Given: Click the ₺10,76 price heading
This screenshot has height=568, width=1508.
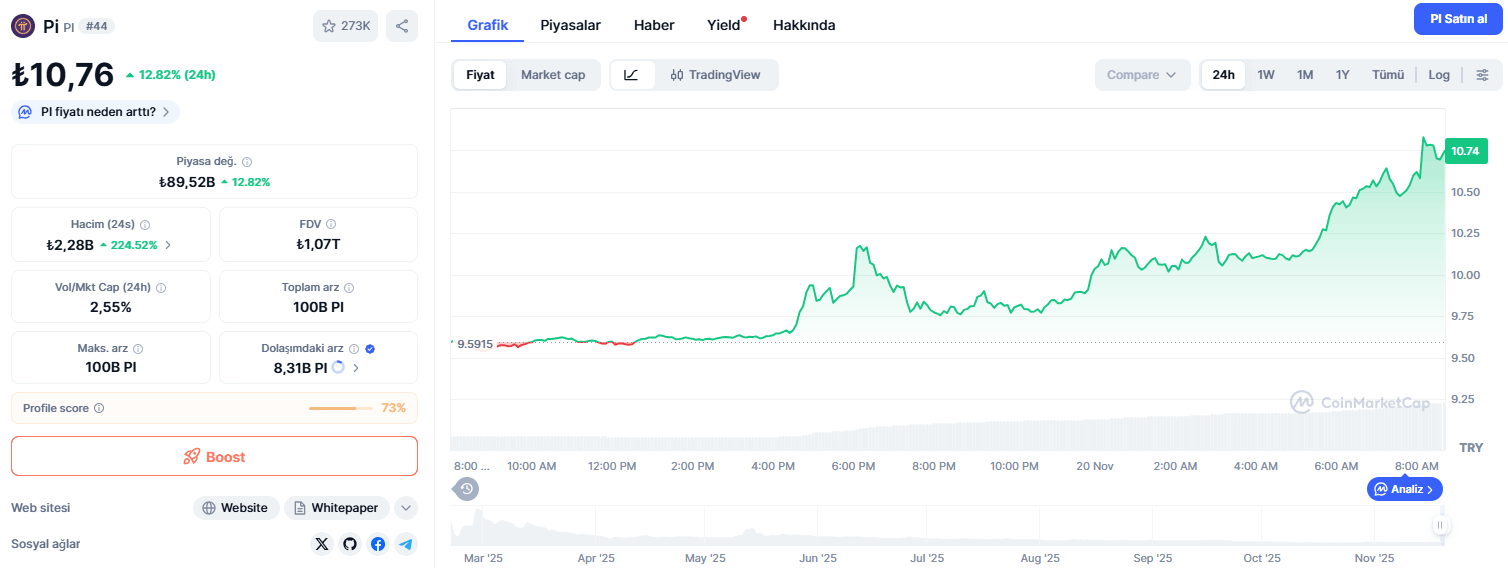Looking at the screenshot, I should pyautogui.click(x=63, y=75).
